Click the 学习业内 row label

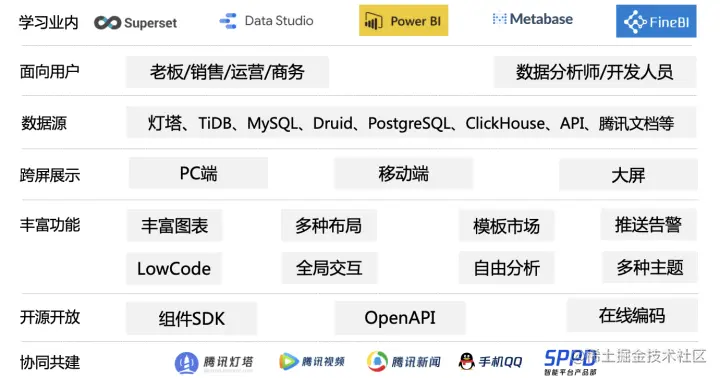coord(48,23)
